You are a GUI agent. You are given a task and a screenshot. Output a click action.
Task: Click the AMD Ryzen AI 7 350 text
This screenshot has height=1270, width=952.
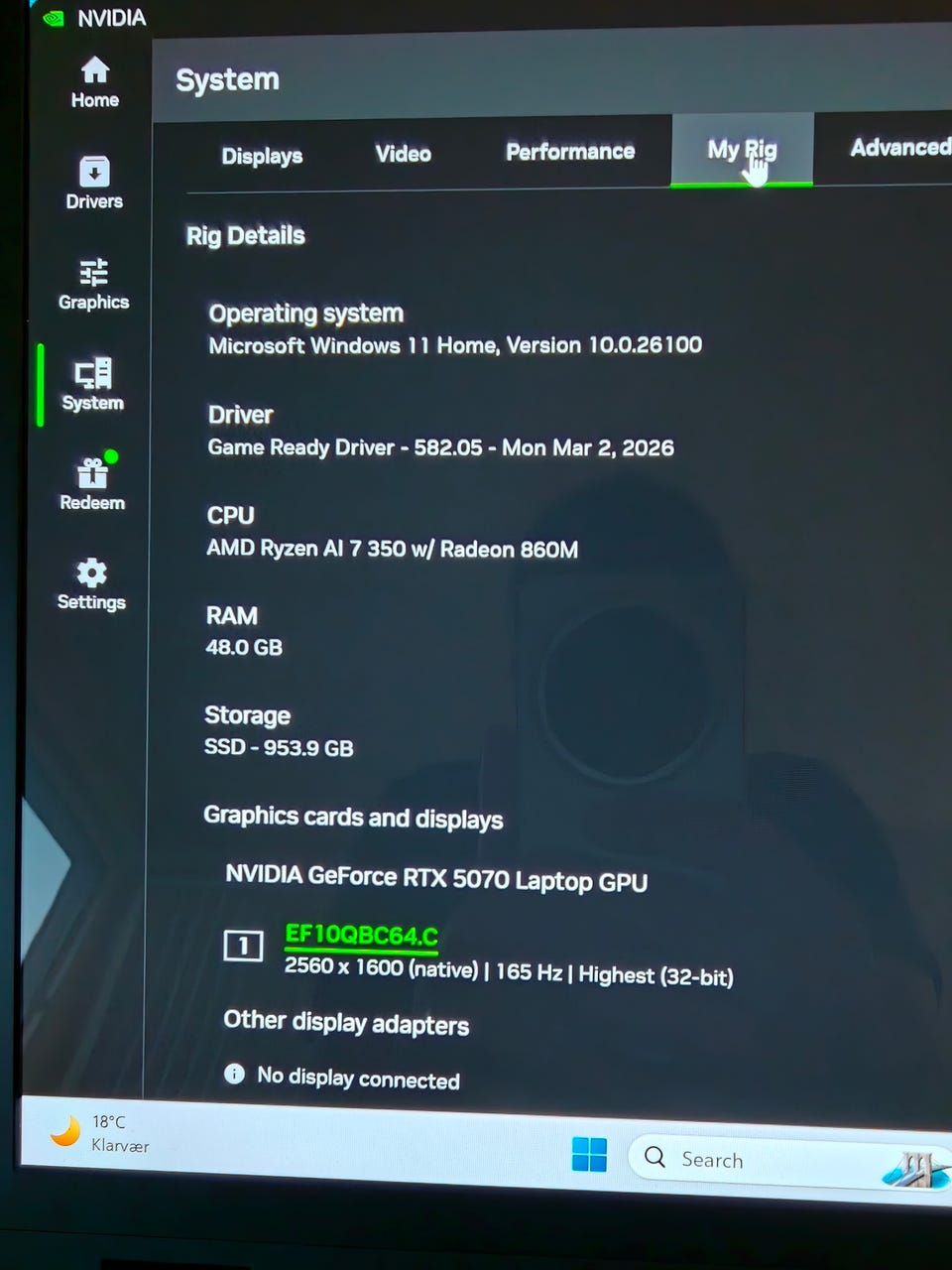coord(392,549)
